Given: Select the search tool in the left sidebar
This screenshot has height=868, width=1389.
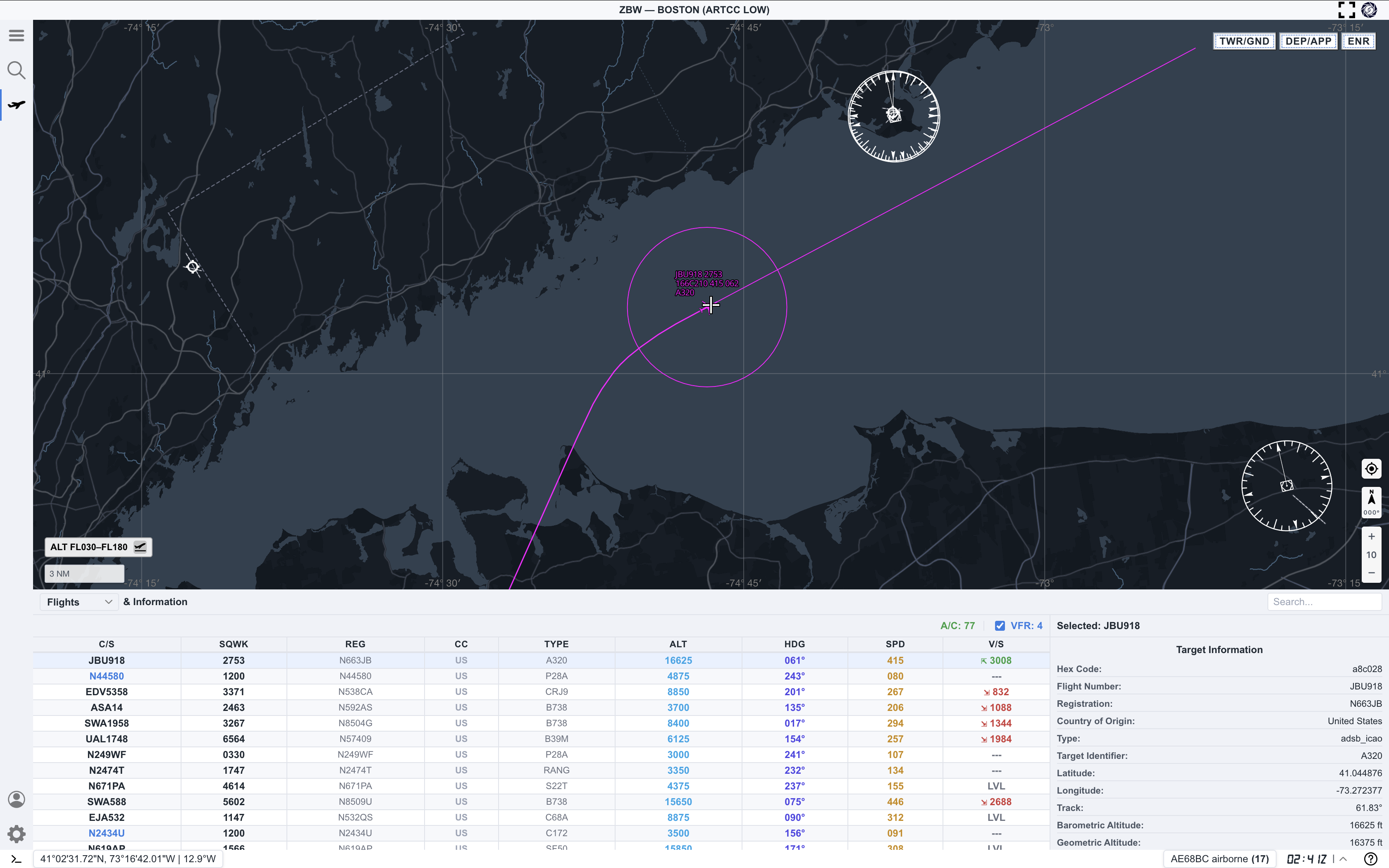Looking at the screenshot, I should tap(16, 70).
